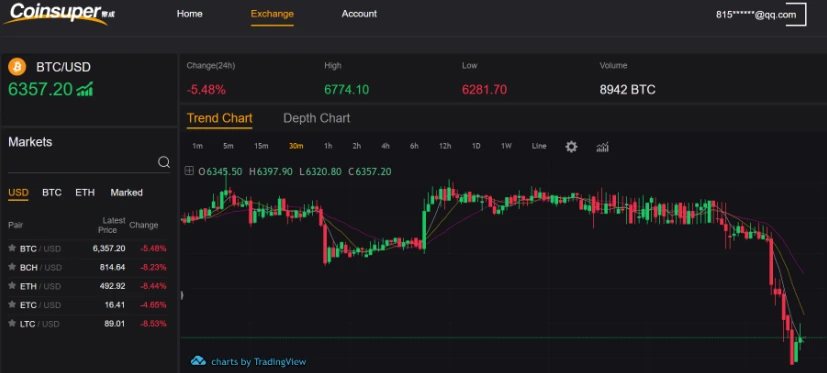The width and height of the screenshot is (827, 373).
Task: Go to the Account page
Action: tap(359, 14)
